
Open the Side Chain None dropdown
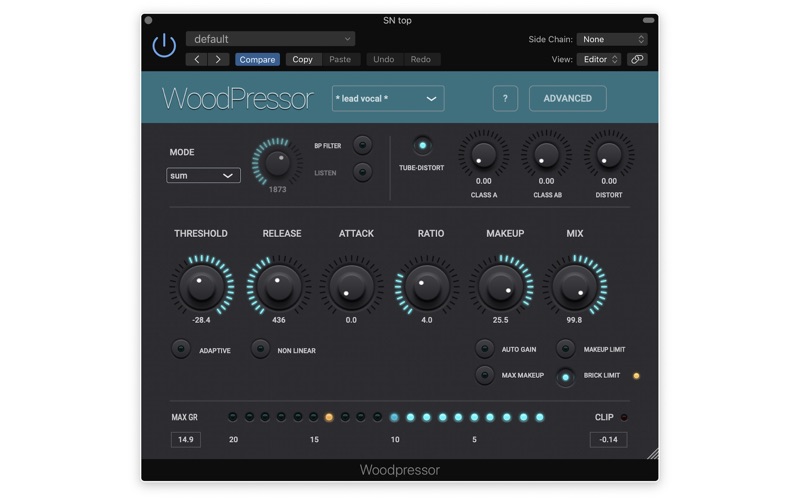(x=612, y=39)
